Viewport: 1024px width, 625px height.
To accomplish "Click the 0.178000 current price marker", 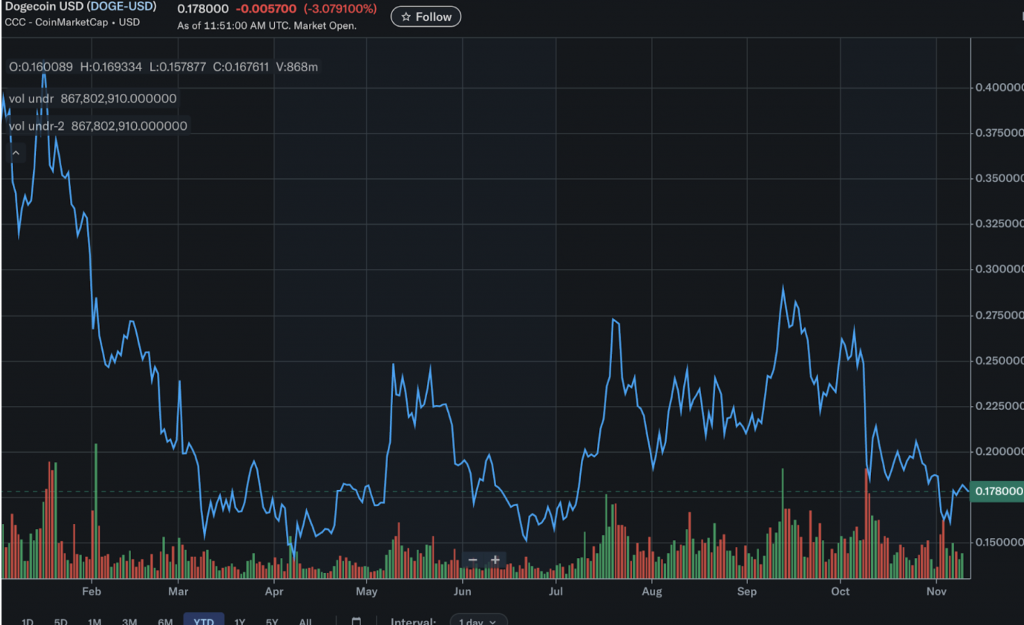I will click(x=997, y=491).
